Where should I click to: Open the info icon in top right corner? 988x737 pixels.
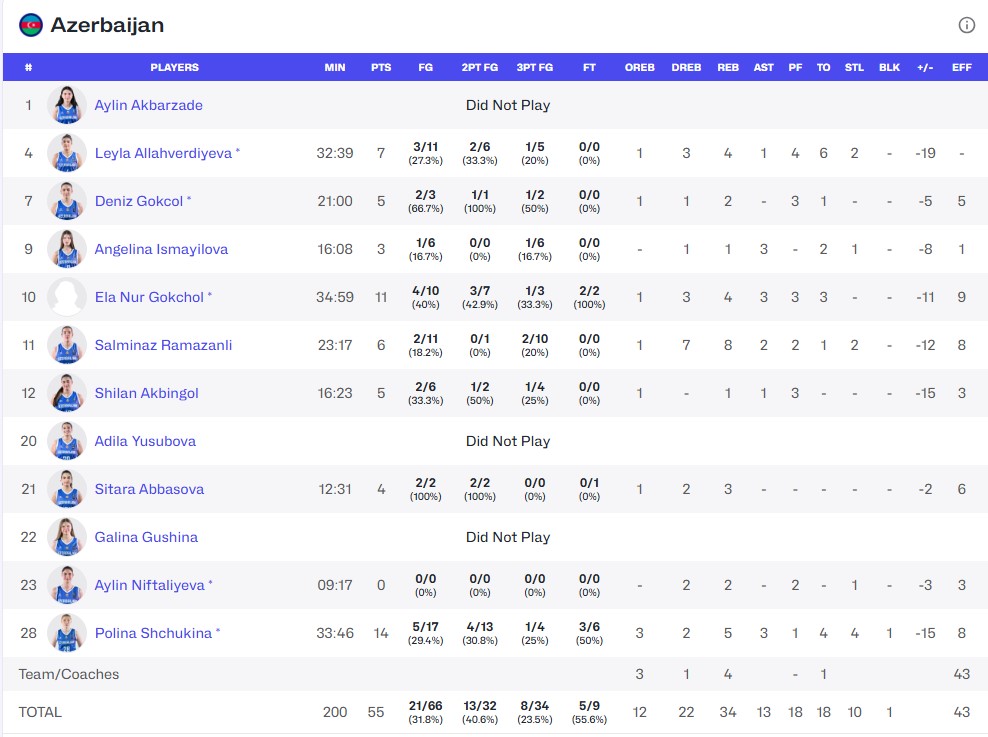tap(966, 25)
